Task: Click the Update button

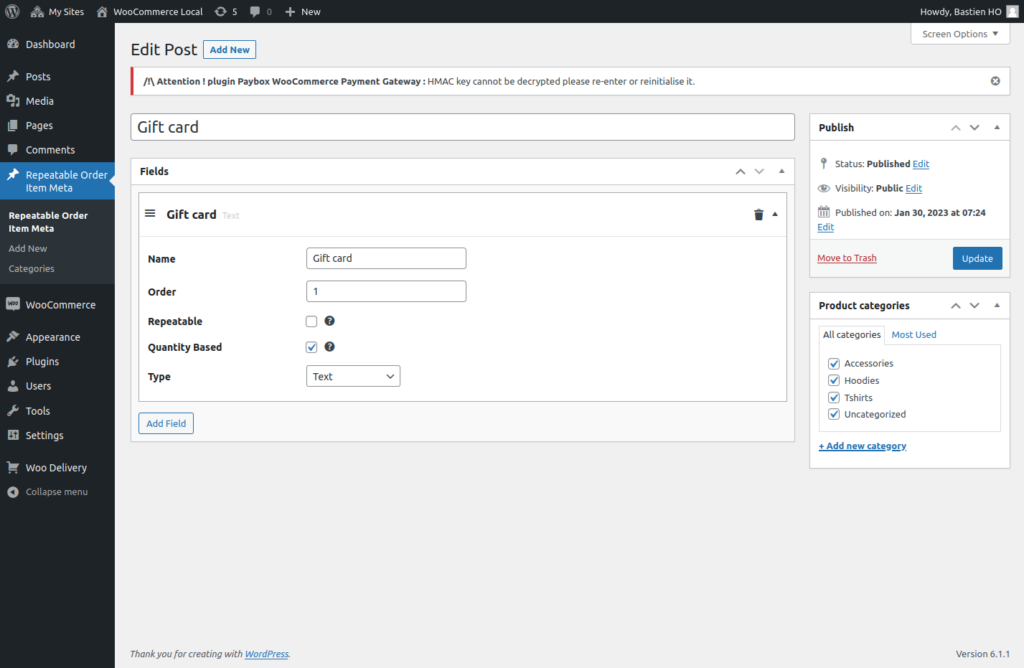Action: (976, 258)
